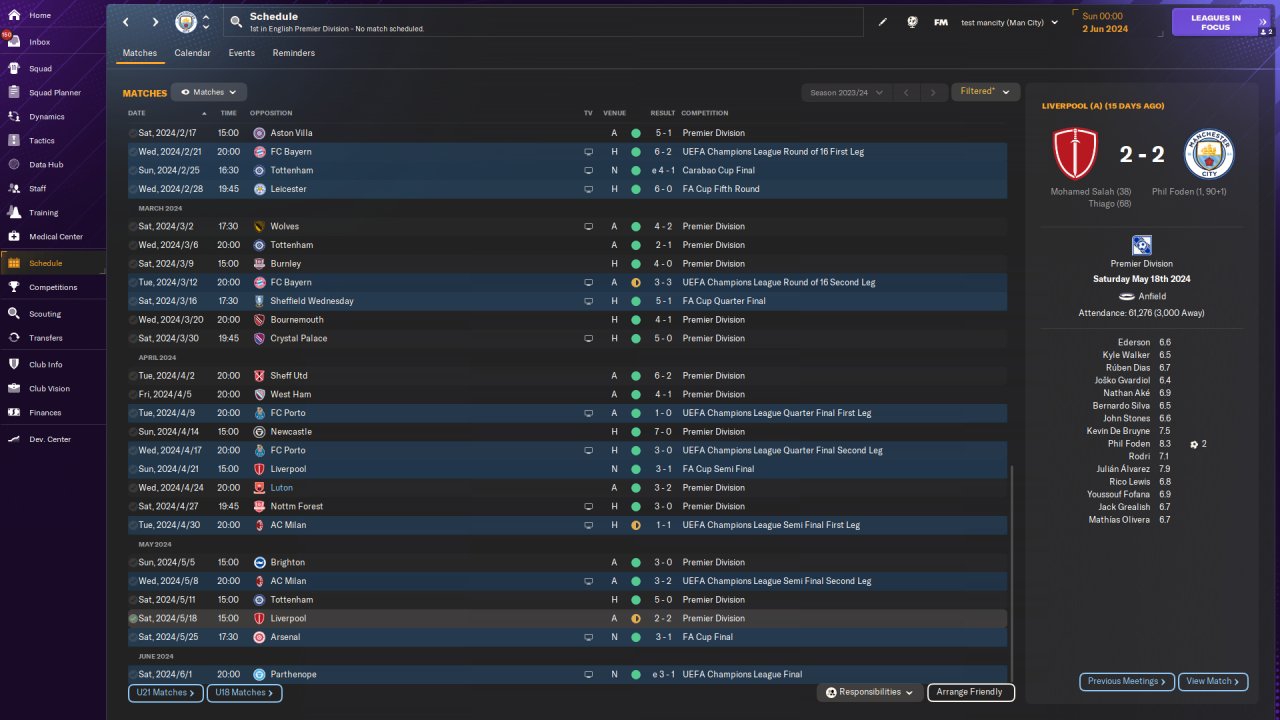Image resolution: width=1280 pixels, height=720 pixels.
Task: Open Medical Center sidebar icon
Action: point(14,237)
